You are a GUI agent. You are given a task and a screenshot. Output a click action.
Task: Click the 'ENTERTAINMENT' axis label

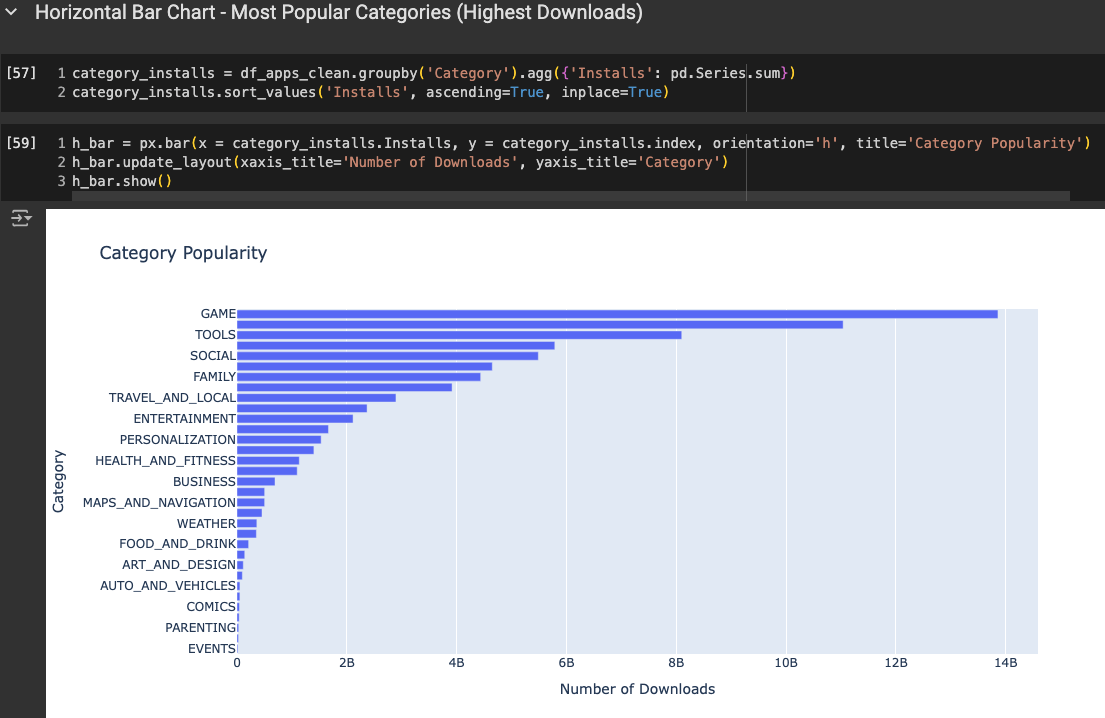pos(185,419)
